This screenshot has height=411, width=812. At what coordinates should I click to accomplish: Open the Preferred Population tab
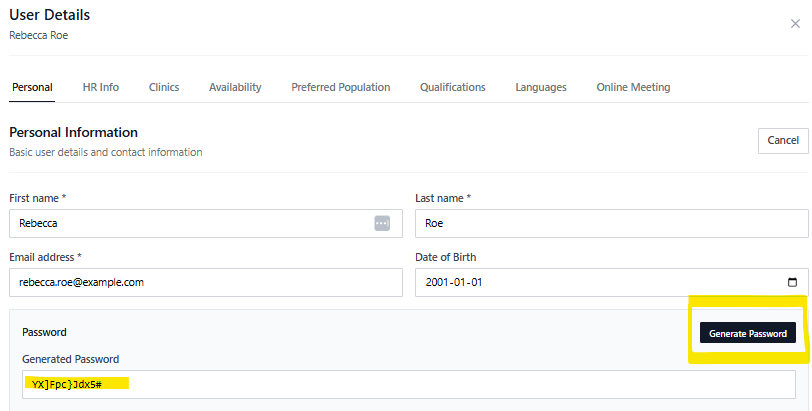pos(341,87)
